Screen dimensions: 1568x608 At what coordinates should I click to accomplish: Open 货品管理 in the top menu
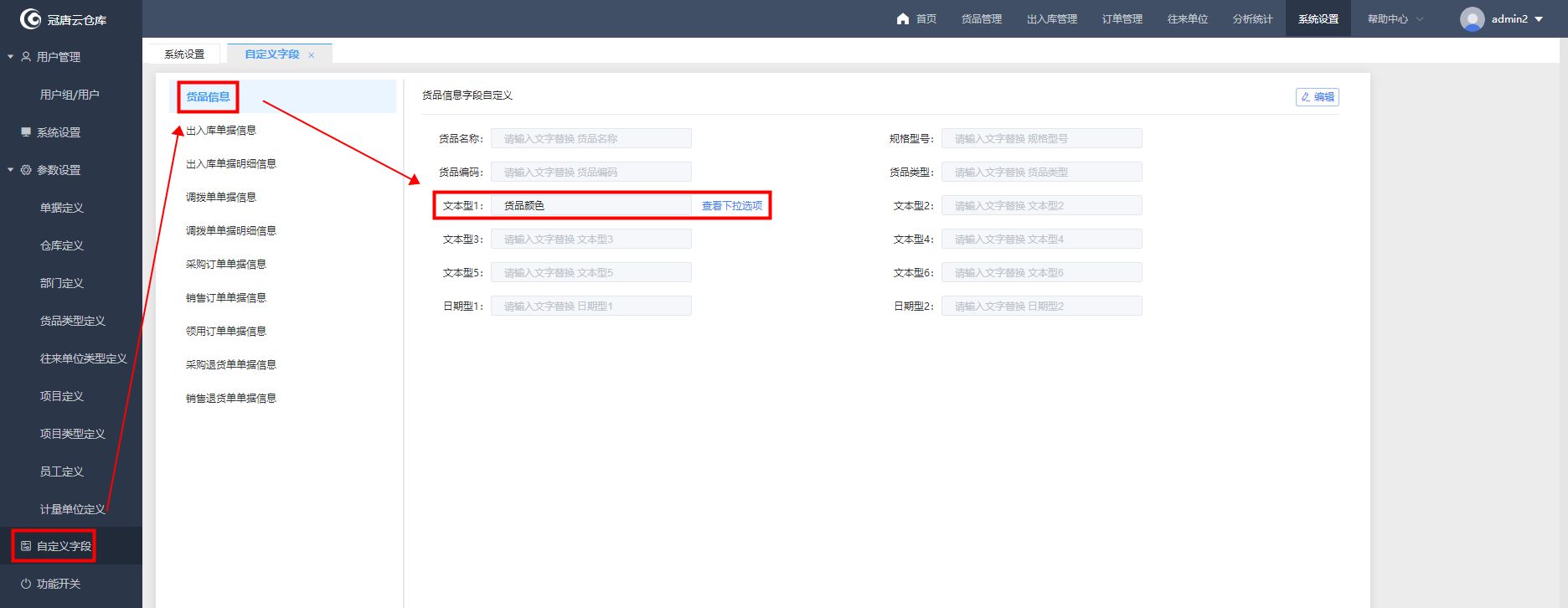click(982, 18)
